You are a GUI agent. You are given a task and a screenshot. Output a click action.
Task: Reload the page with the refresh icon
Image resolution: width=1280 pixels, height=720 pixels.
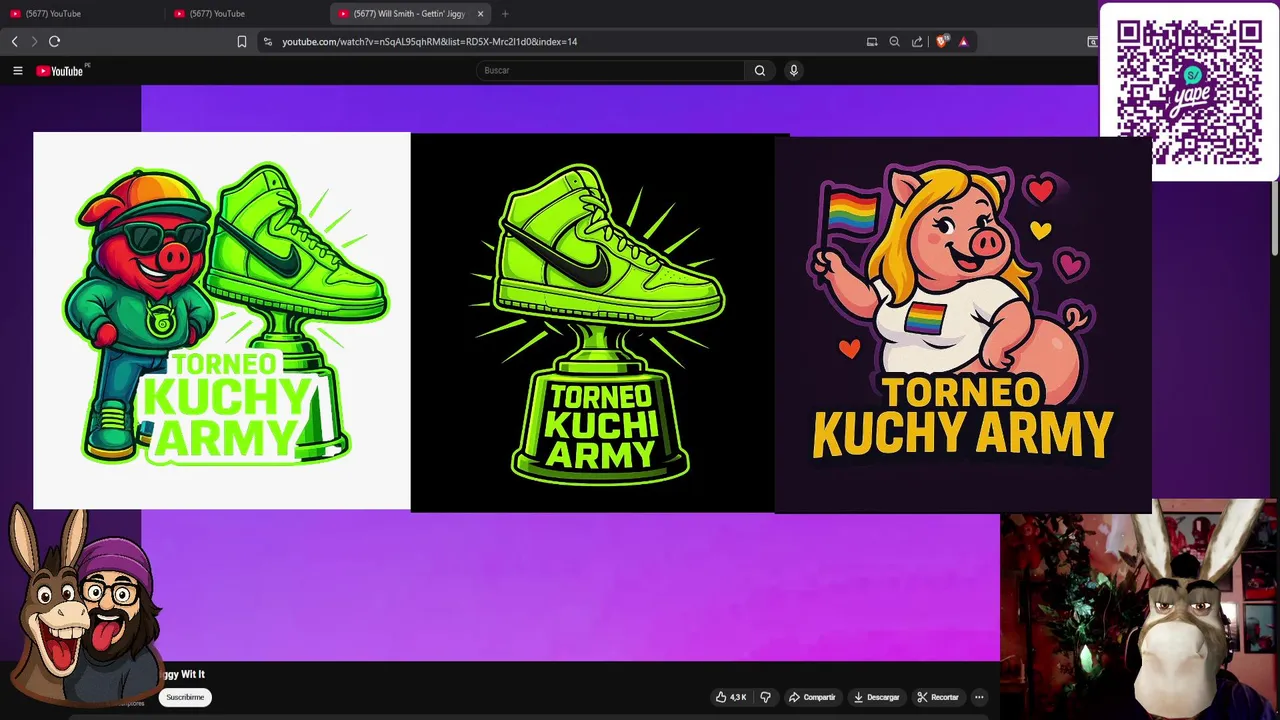pos(55,41)
